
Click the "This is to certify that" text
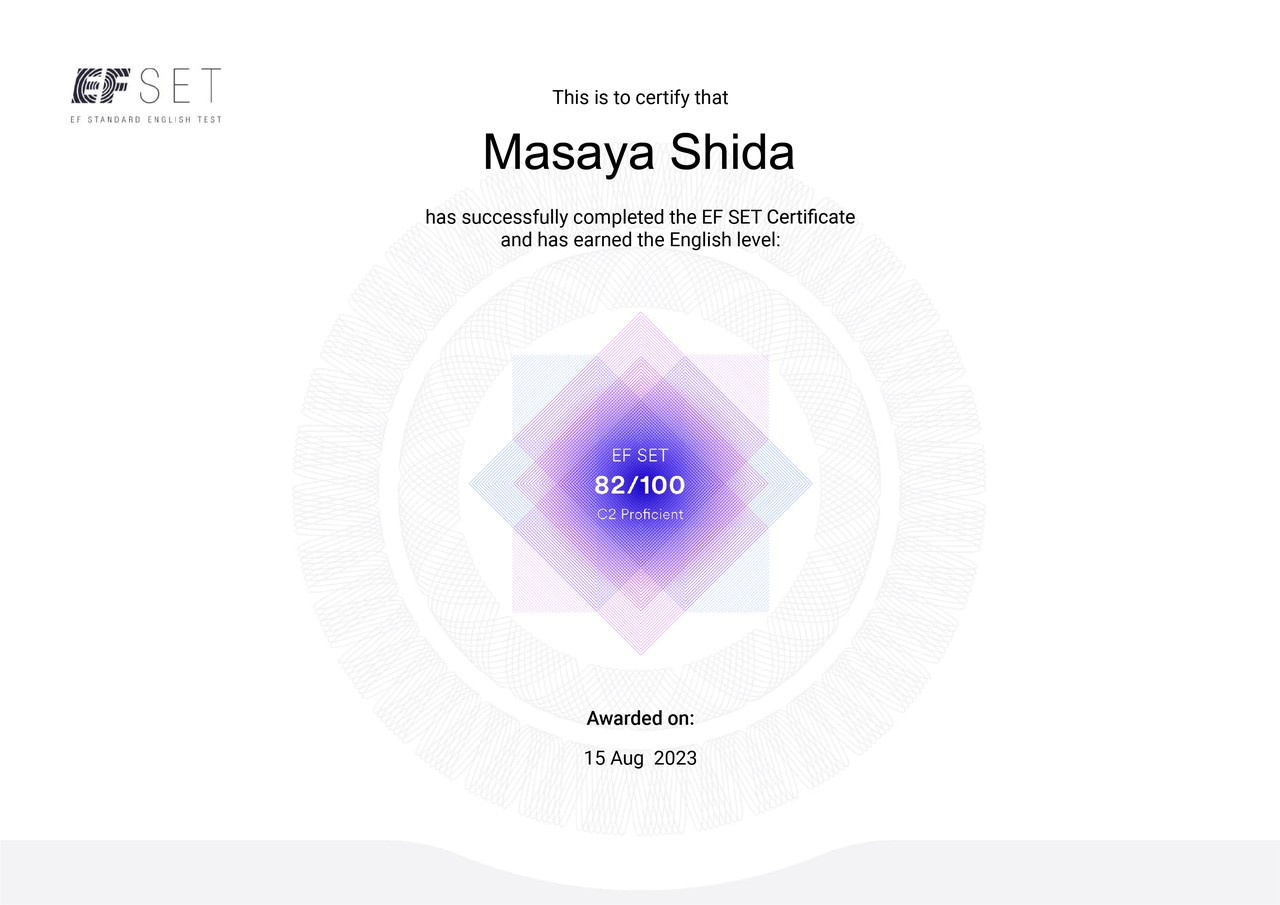[x=640, y=98]
